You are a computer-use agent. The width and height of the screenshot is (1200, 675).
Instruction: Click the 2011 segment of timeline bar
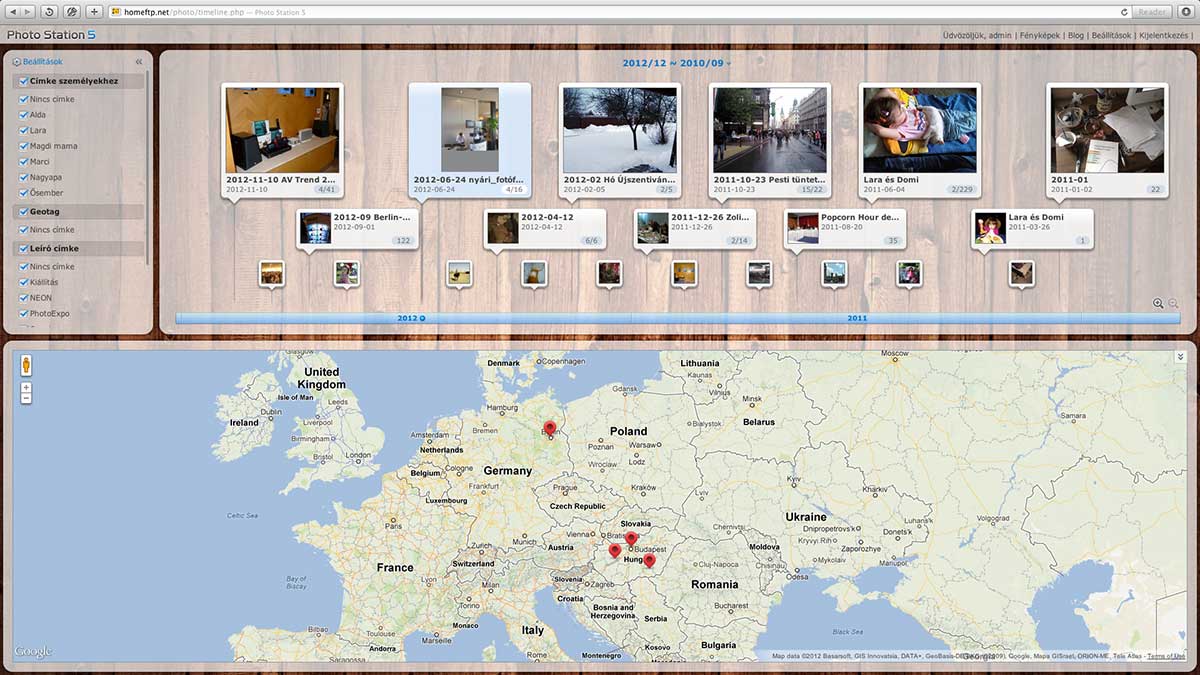click(857, 318)
